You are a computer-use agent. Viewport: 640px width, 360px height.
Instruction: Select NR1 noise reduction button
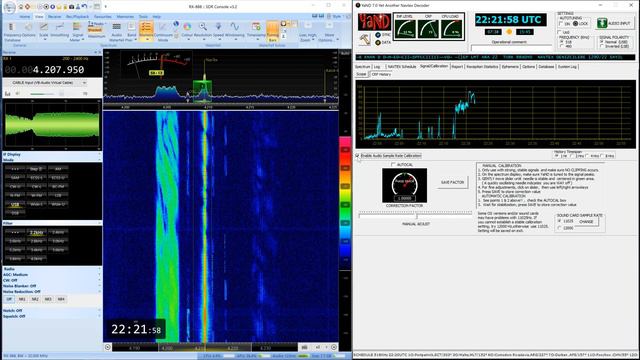point(22,299)
